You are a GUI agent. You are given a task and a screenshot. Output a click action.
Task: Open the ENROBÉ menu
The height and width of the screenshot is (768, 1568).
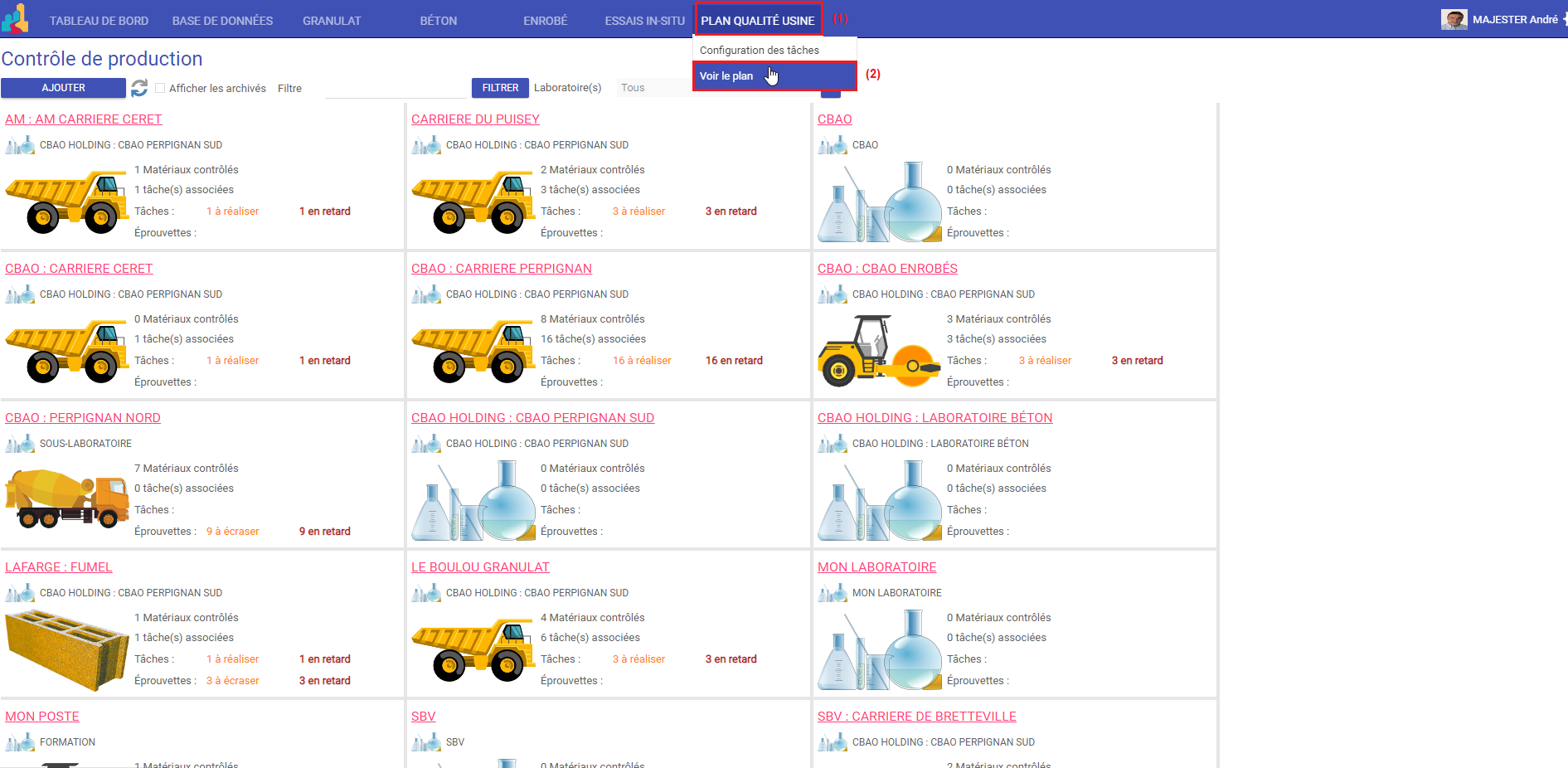pyautogui.click(x=545, y=21)
